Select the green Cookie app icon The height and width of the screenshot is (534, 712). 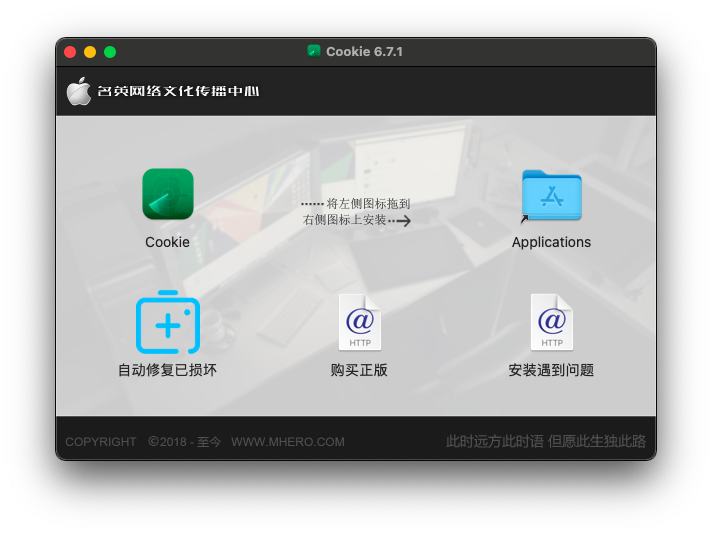coord(168,194)
